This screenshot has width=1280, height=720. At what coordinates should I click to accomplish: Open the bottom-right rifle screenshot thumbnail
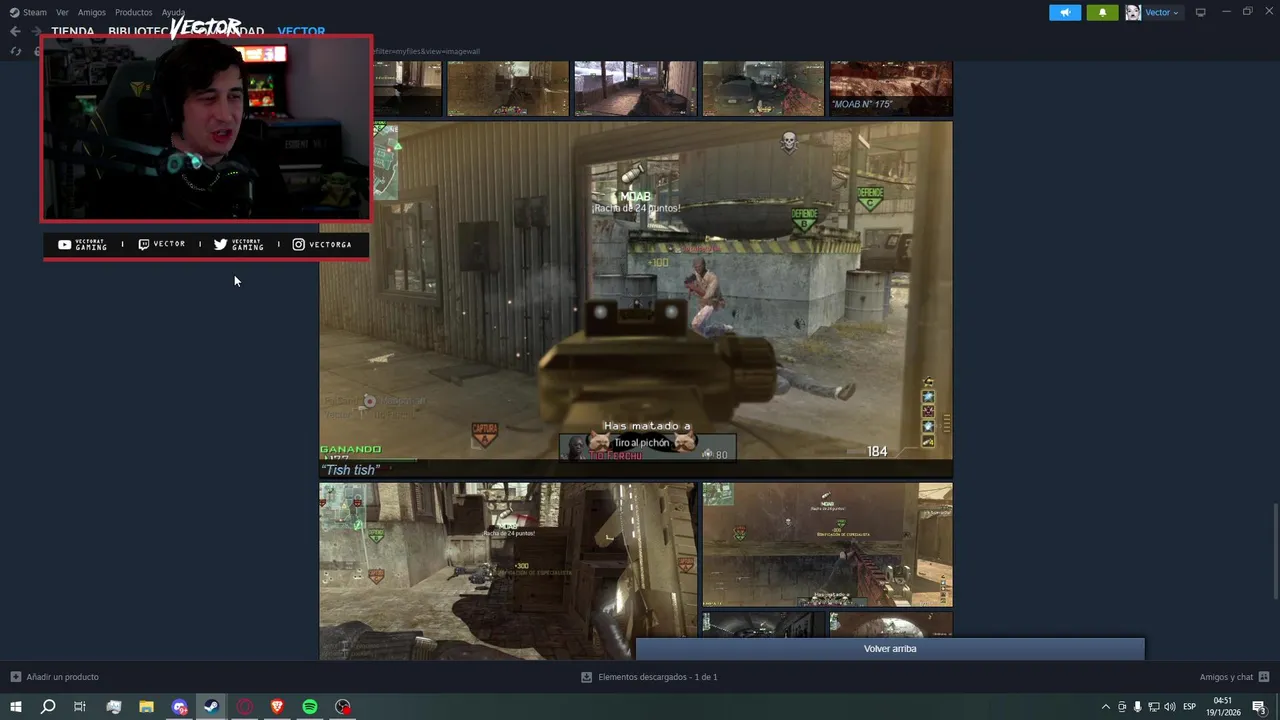click(827, 545)
